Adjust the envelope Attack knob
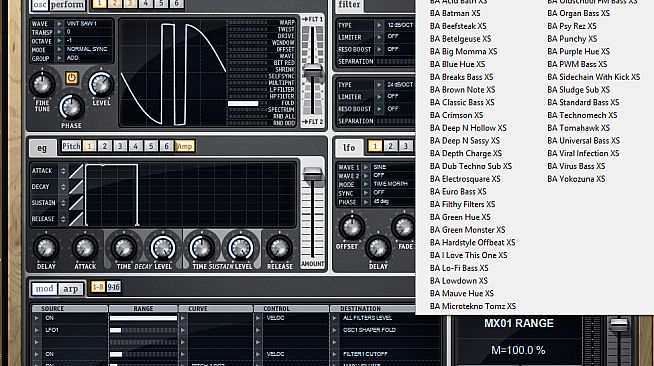 pos(85,248)
